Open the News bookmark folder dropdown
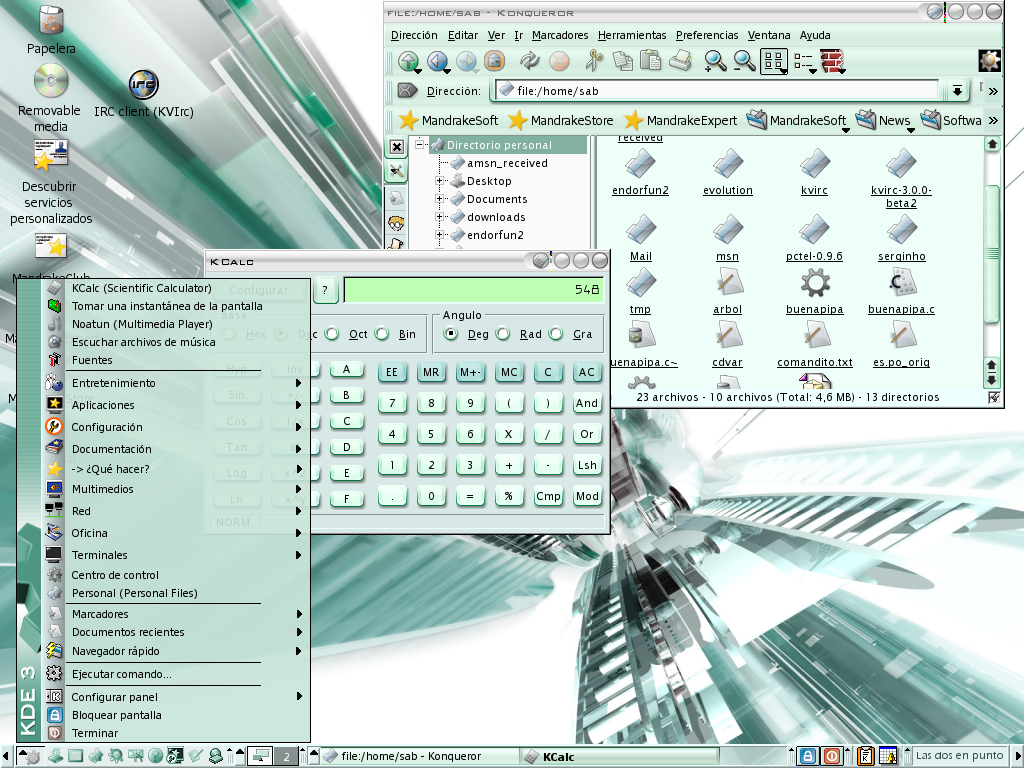 [x=885, y=120]
